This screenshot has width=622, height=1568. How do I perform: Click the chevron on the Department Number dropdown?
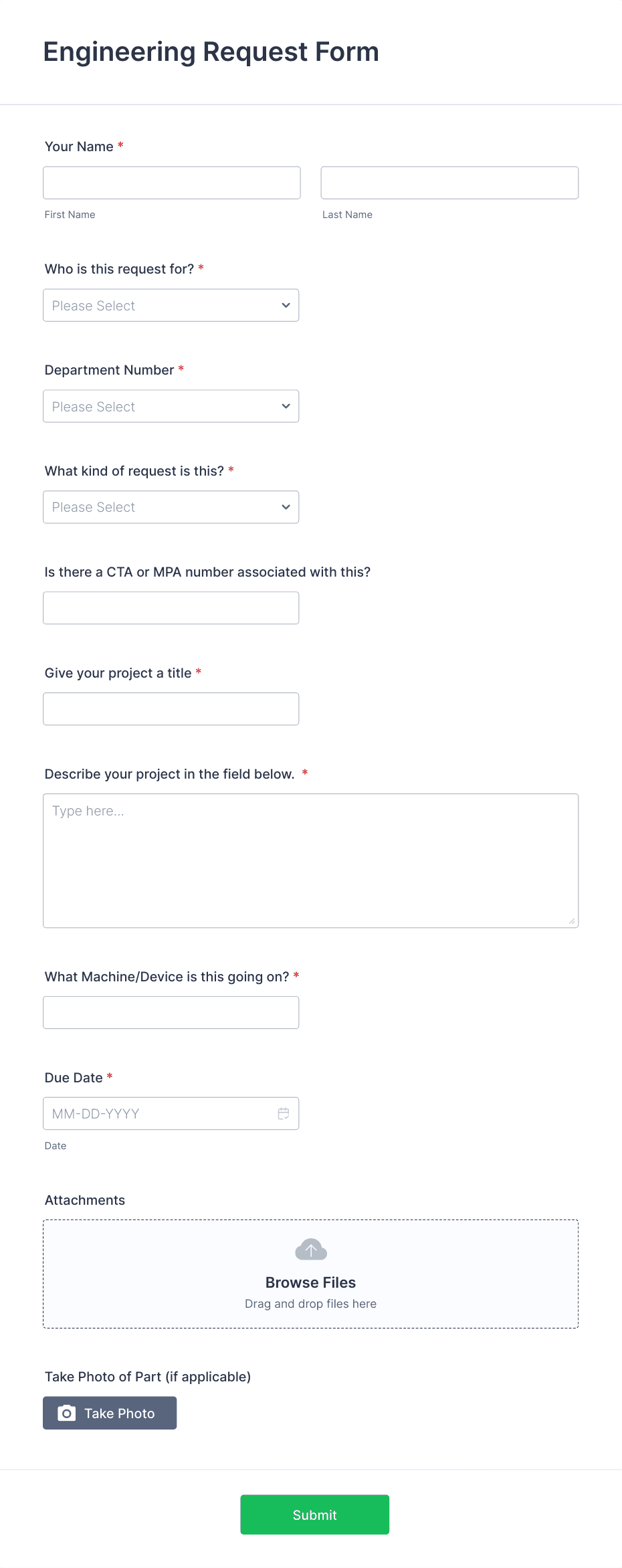[x=284, y=405]
